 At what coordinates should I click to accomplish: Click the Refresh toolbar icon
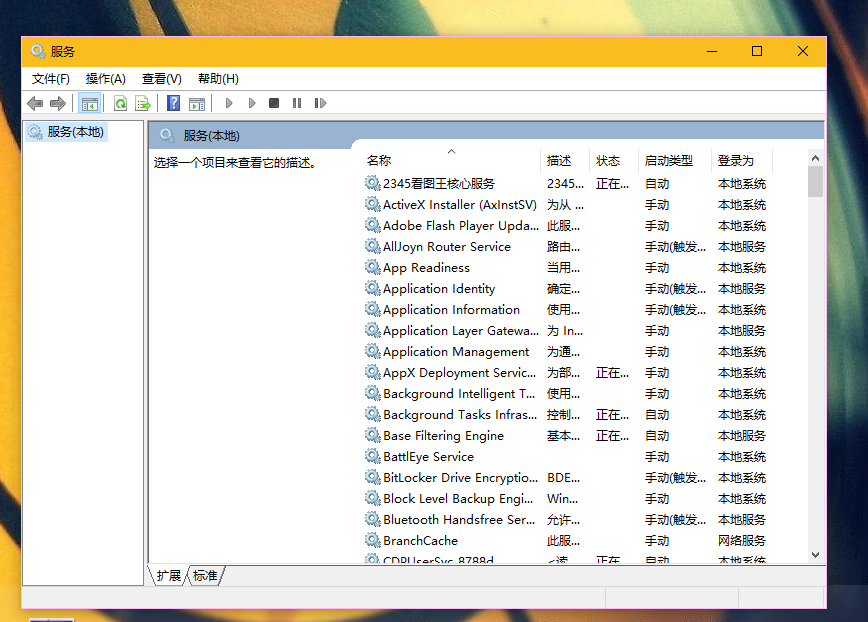[x=120, y=103]
